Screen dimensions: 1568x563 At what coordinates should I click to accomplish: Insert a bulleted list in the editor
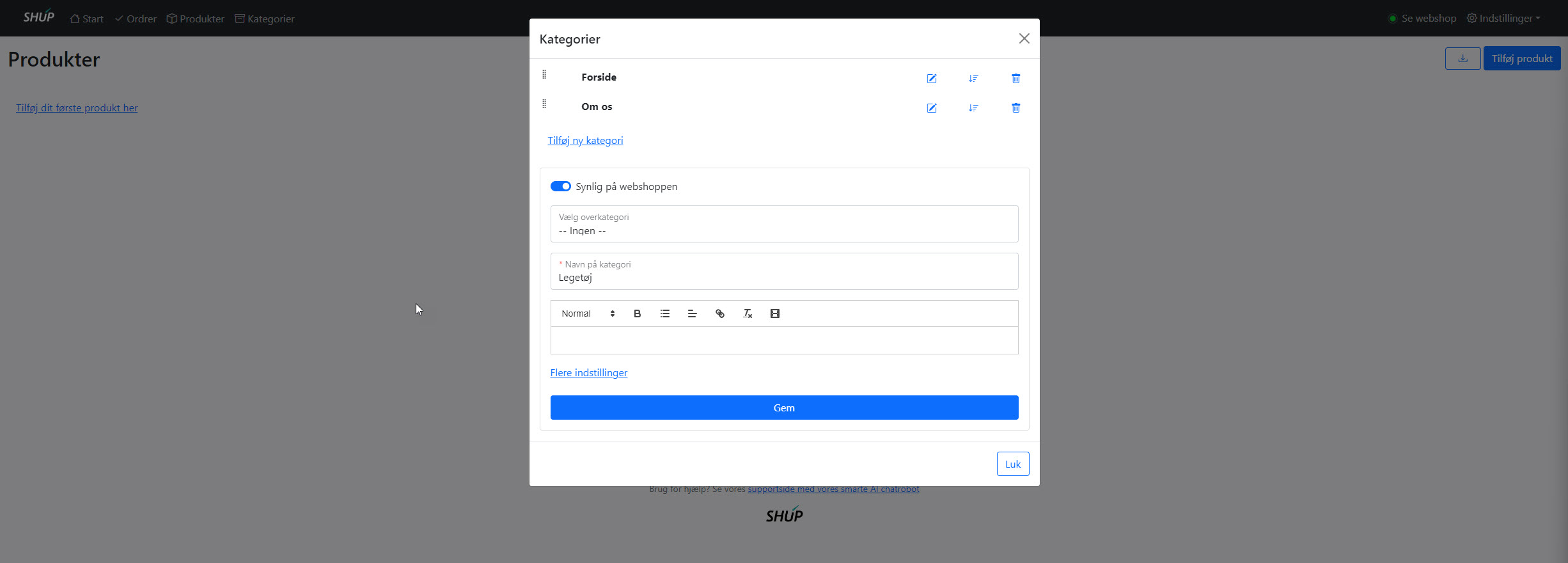coord(665,313)
